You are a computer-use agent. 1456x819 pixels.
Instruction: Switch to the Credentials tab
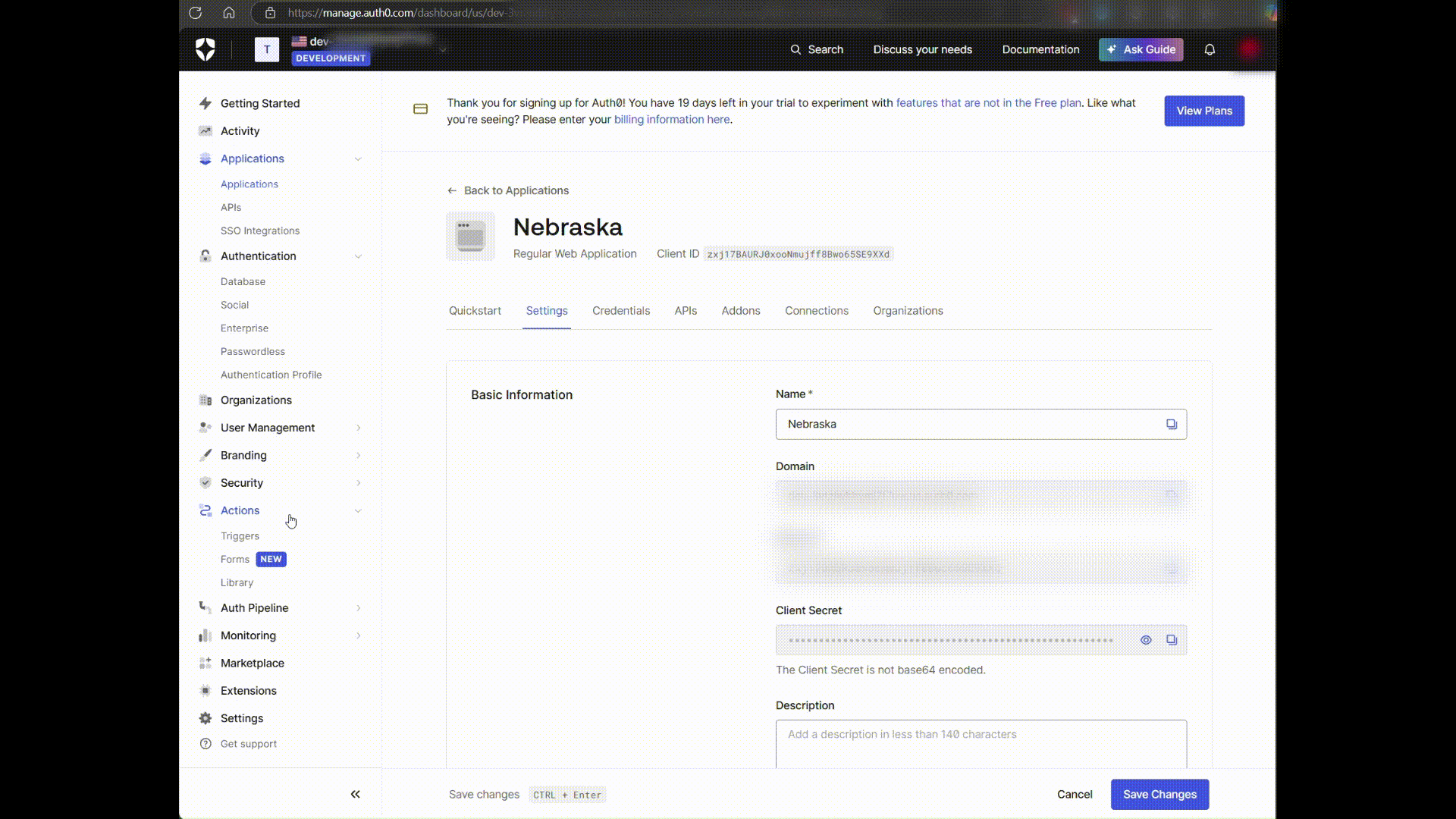pyautogui.click(x=621, y=311)
